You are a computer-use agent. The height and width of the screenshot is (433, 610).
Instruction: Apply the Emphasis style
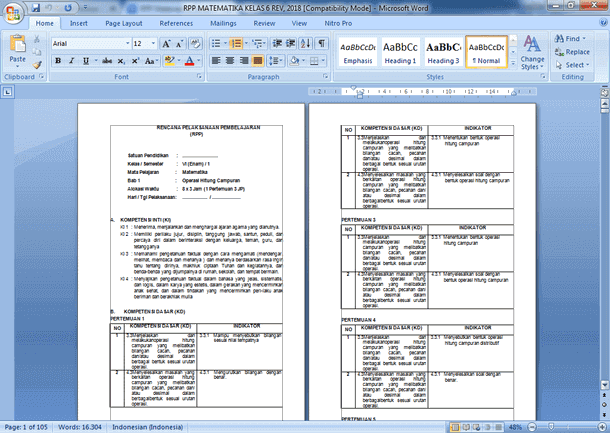(x=358, y=53)
